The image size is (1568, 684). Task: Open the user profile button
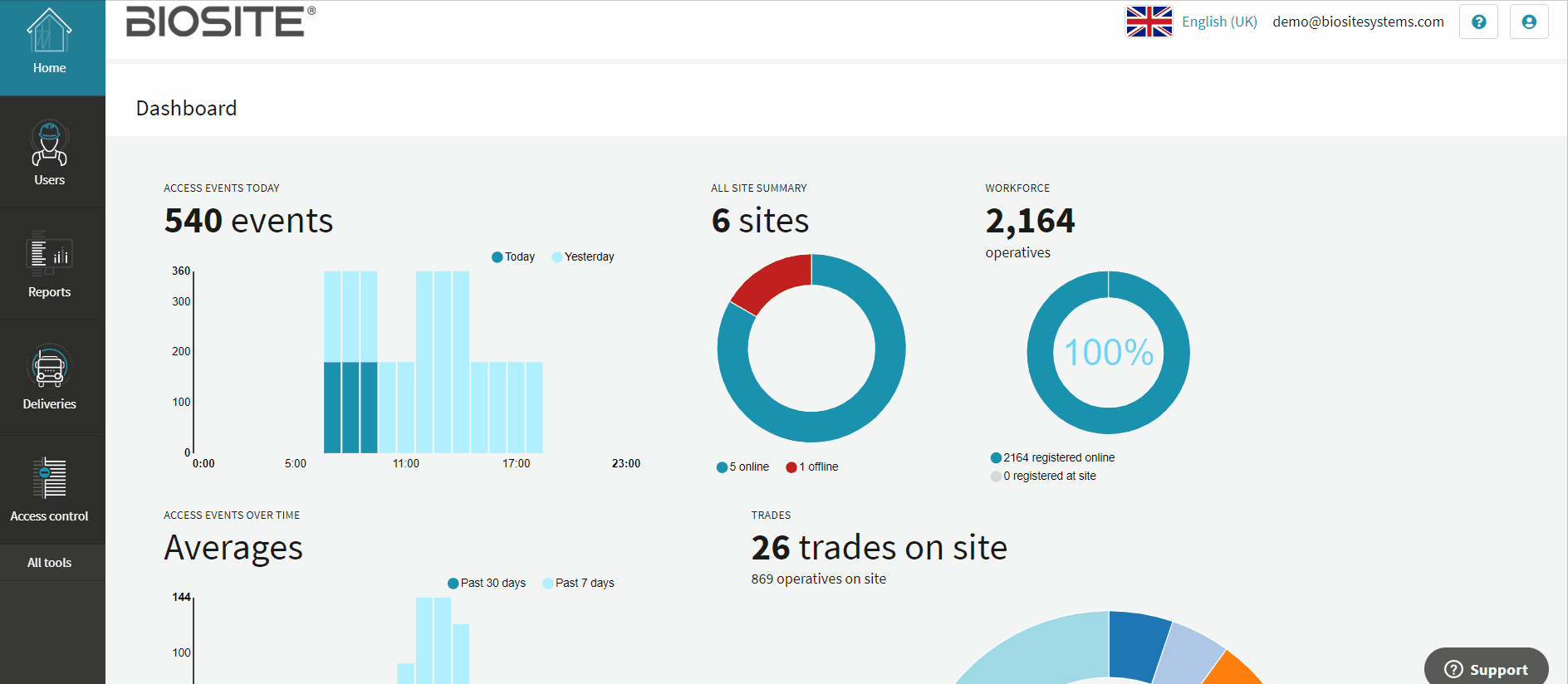1529,22
